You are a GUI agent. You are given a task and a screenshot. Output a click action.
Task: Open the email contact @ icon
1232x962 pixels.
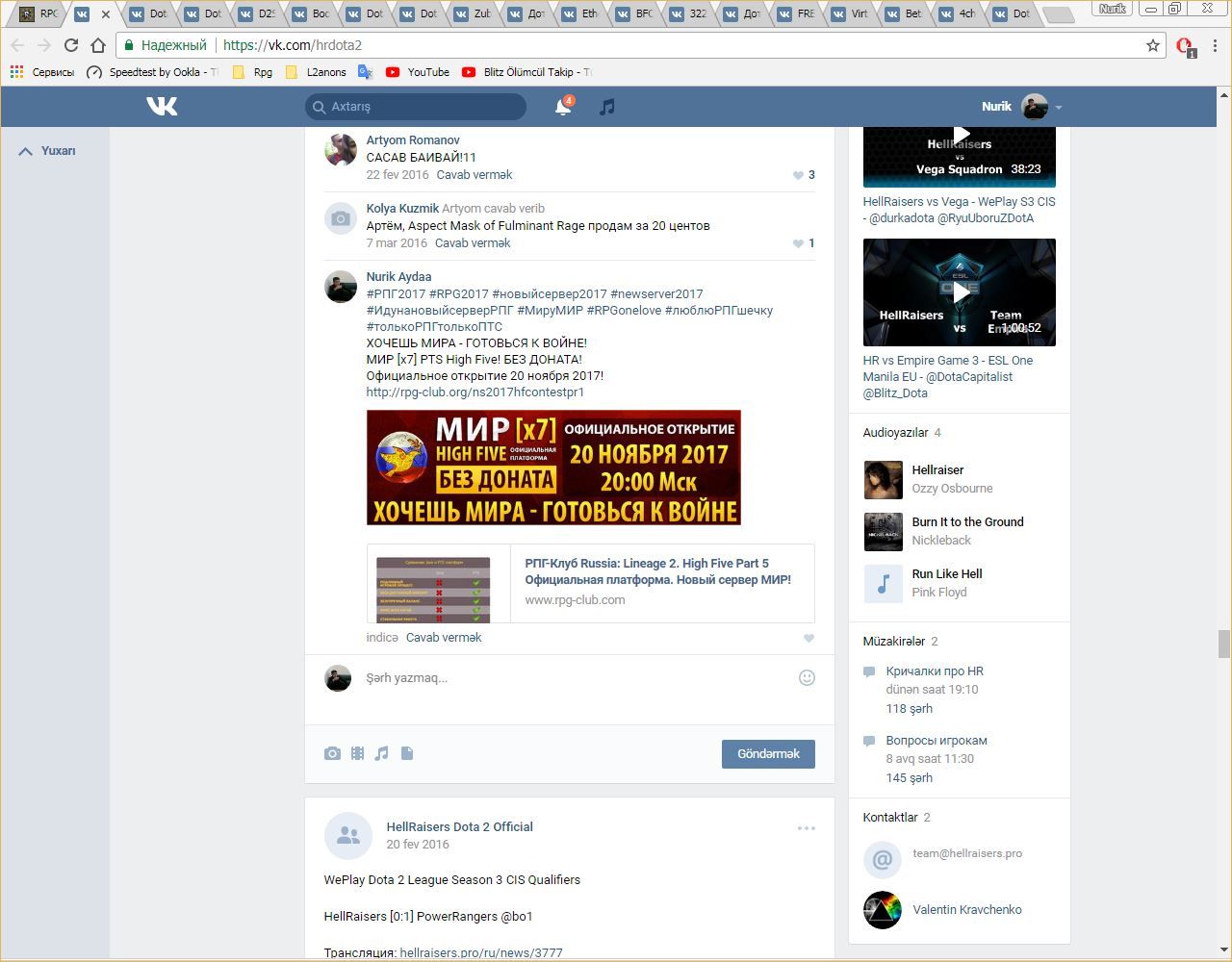point(883,859)
